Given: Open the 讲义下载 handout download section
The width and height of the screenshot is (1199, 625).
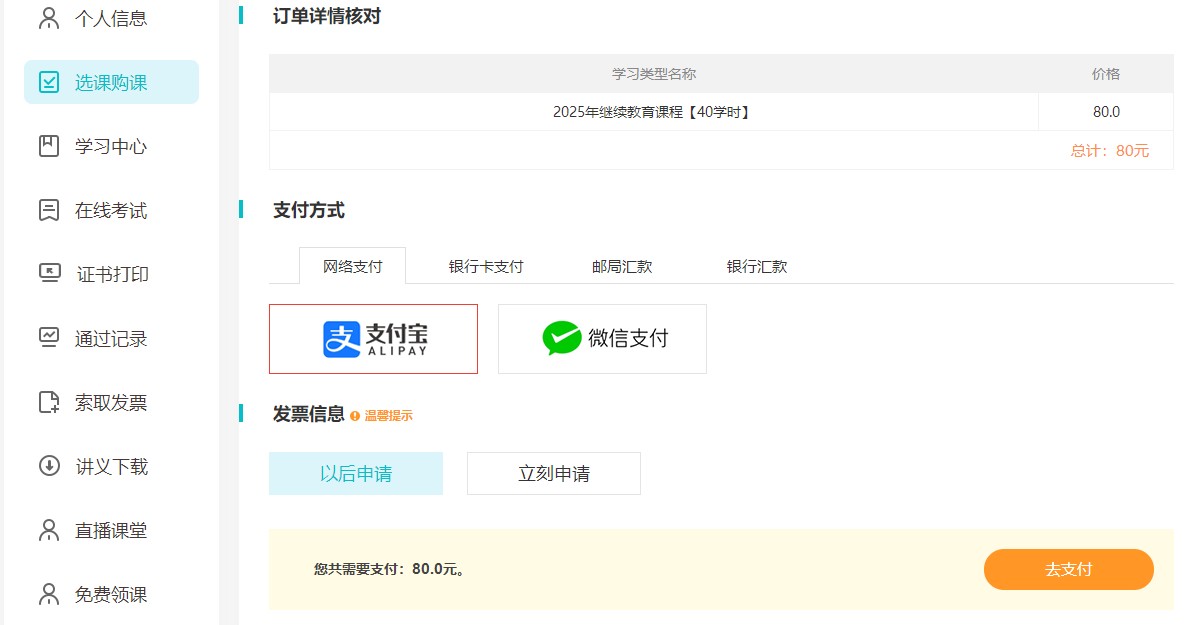Looking at the screenshot, I should (112, 466).
